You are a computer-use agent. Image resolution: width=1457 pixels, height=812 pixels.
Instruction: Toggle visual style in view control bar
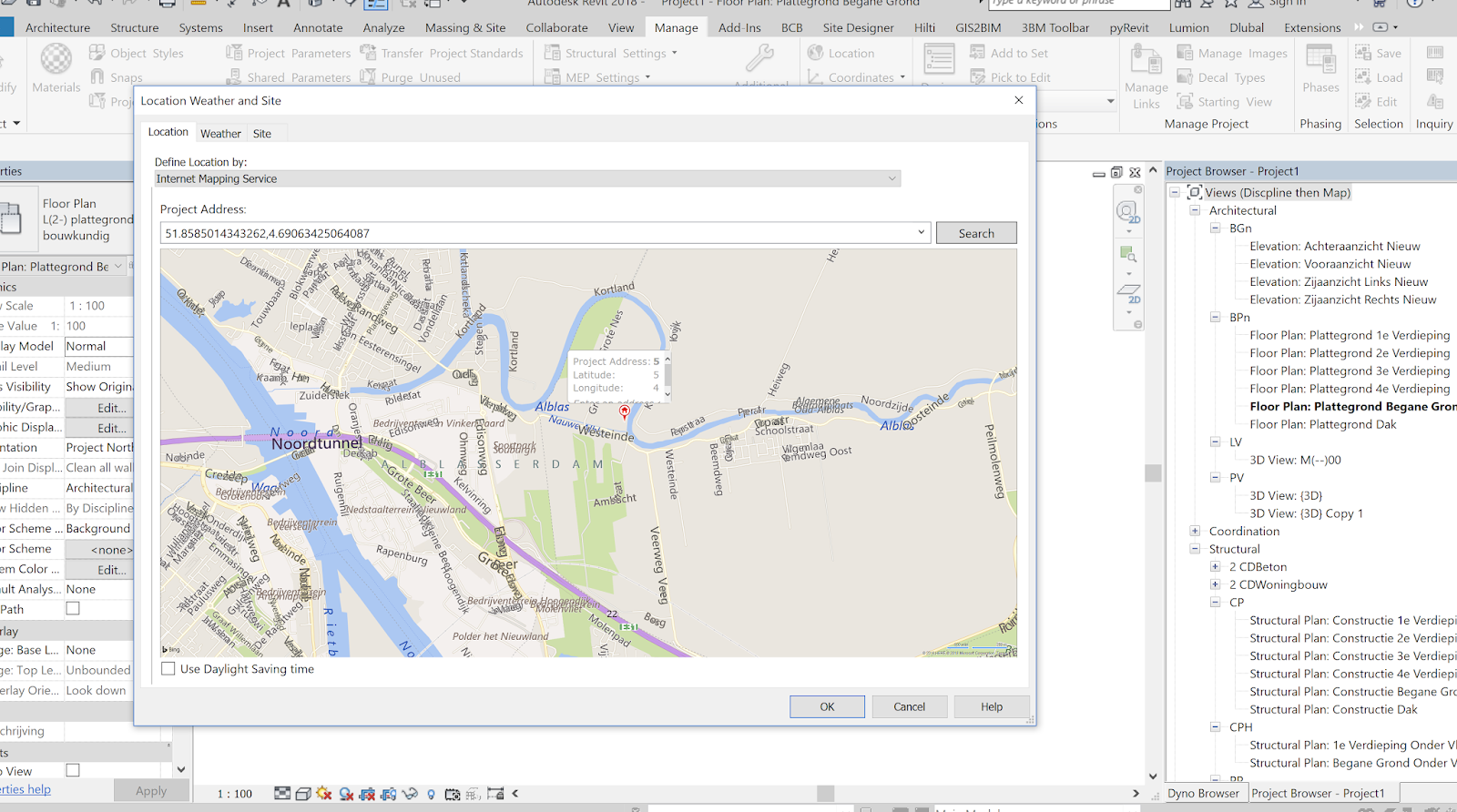(x=303, y=794)
